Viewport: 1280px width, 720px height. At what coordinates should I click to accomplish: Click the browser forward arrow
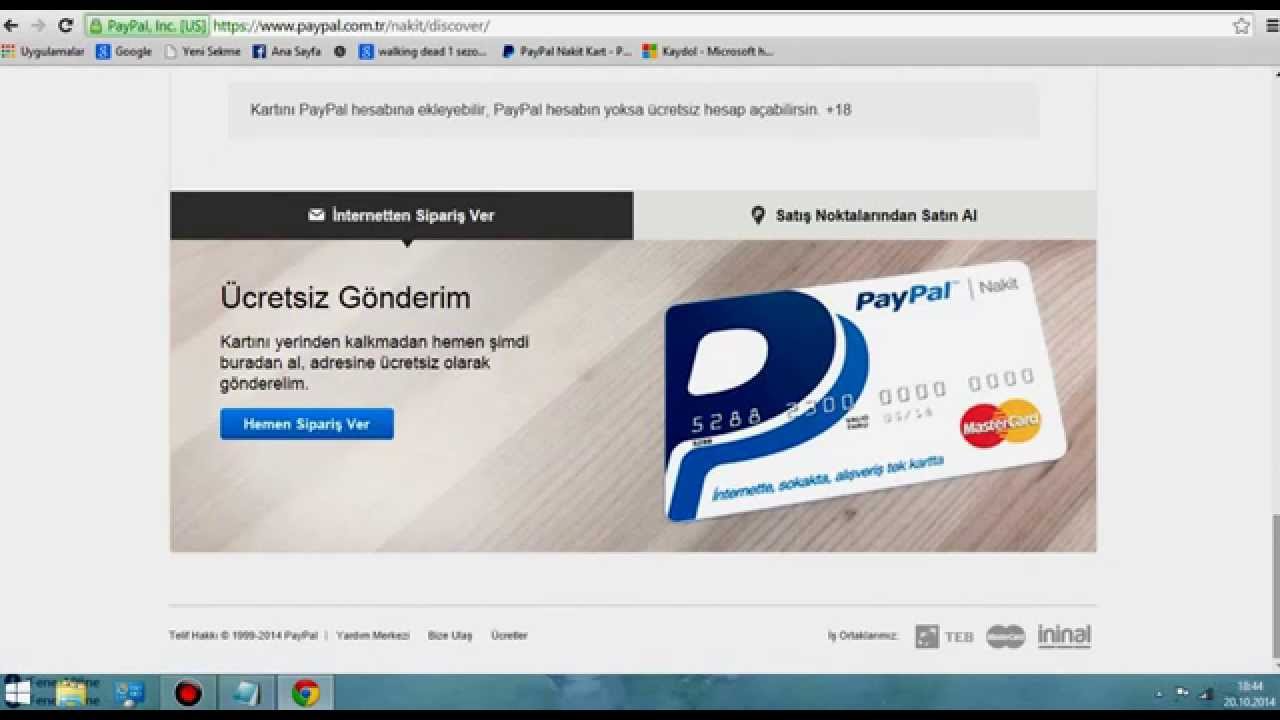38,26
